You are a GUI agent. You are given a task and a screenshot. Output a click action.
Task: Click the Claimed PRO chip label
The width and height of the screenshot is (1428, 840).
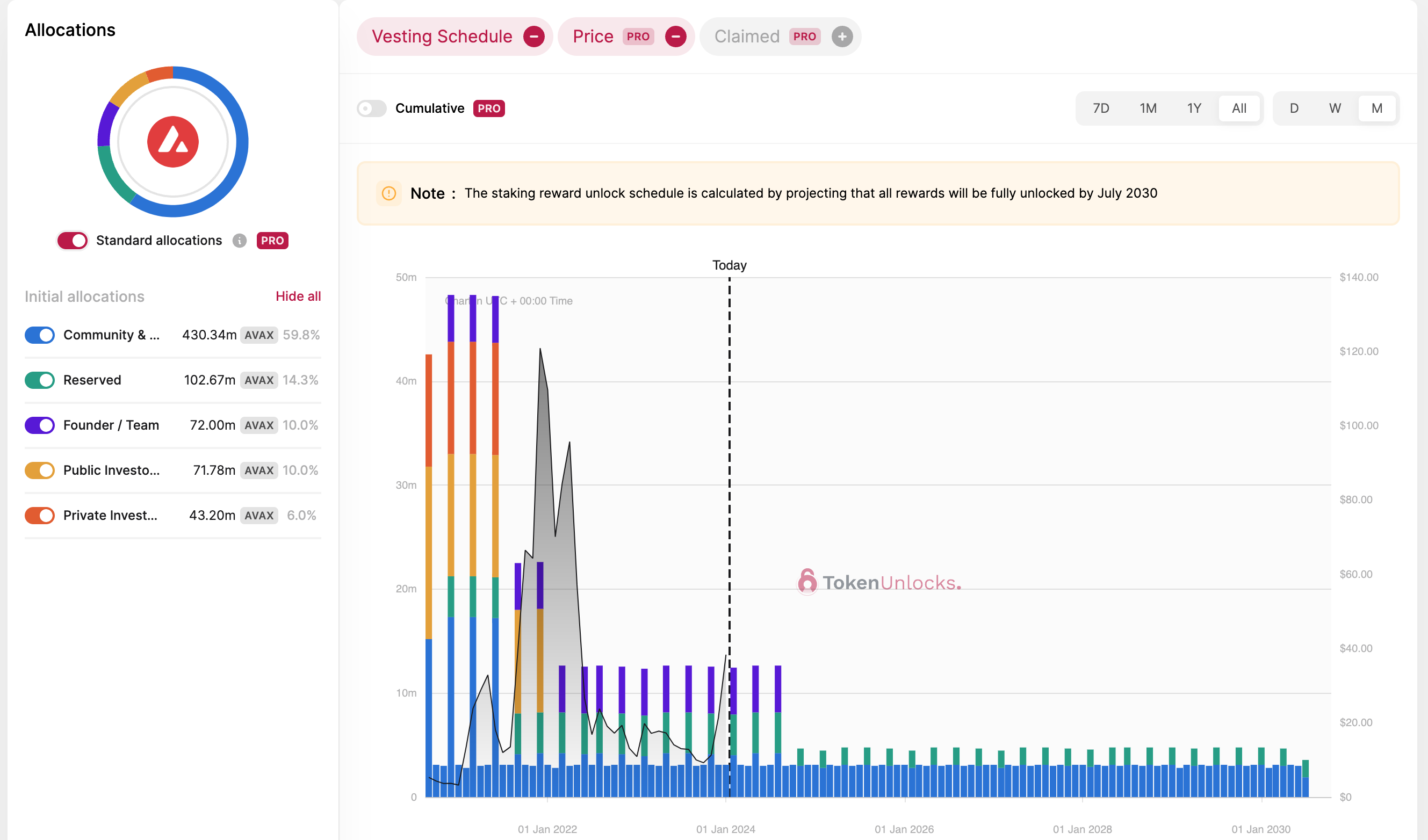[x=746, y=37]
